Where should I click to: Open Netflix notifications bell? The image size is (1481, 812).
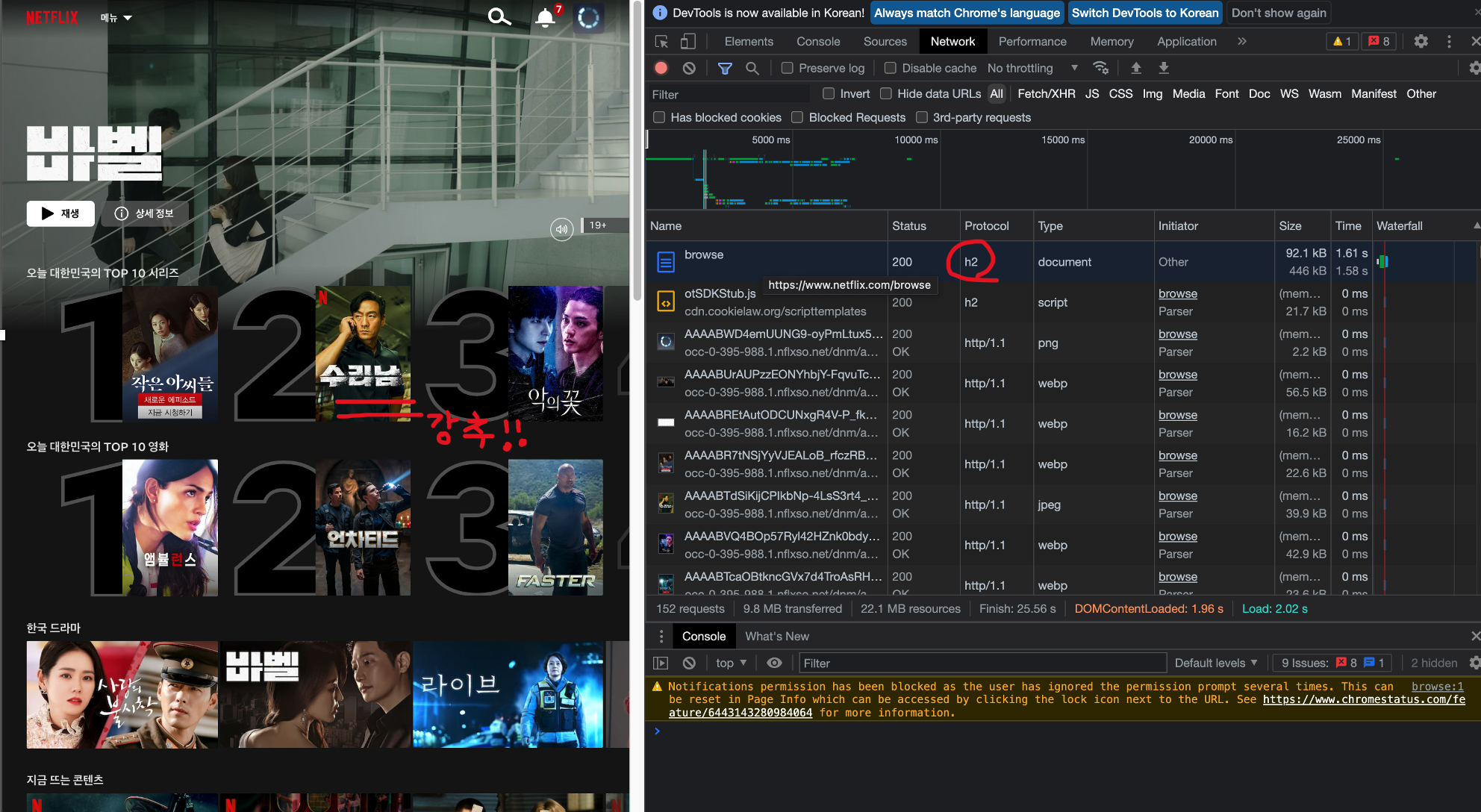pos(546,18)
